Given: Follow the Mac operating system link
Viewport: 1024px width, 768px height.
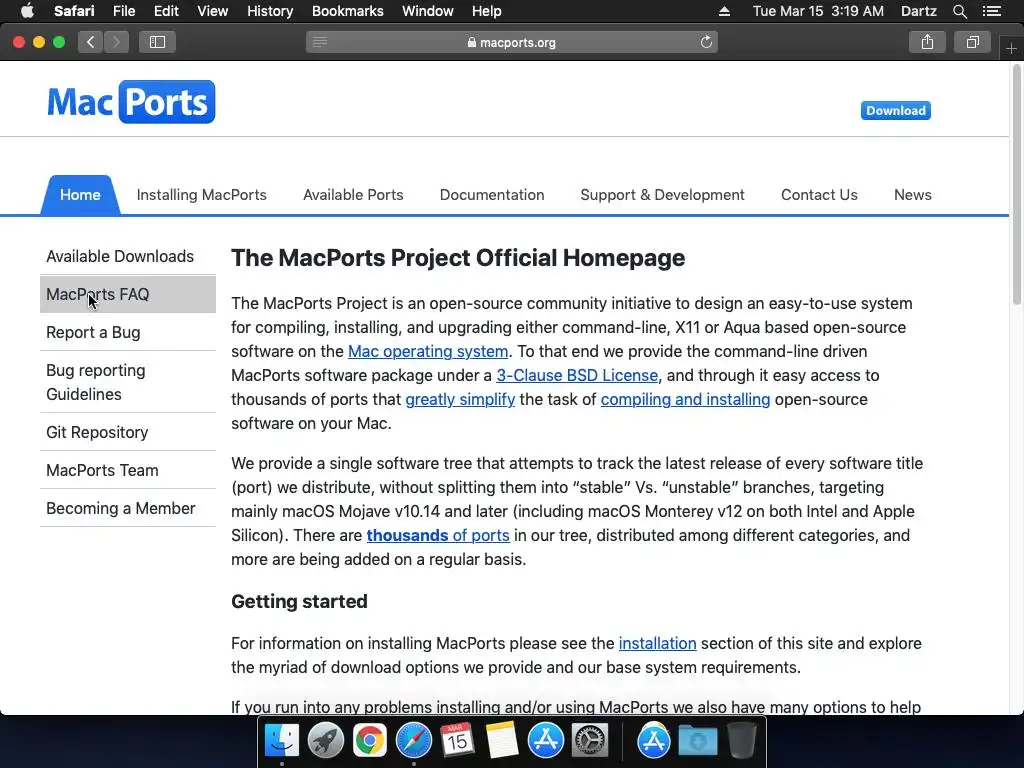Looking at the screenshot, I should click(428, 351).
